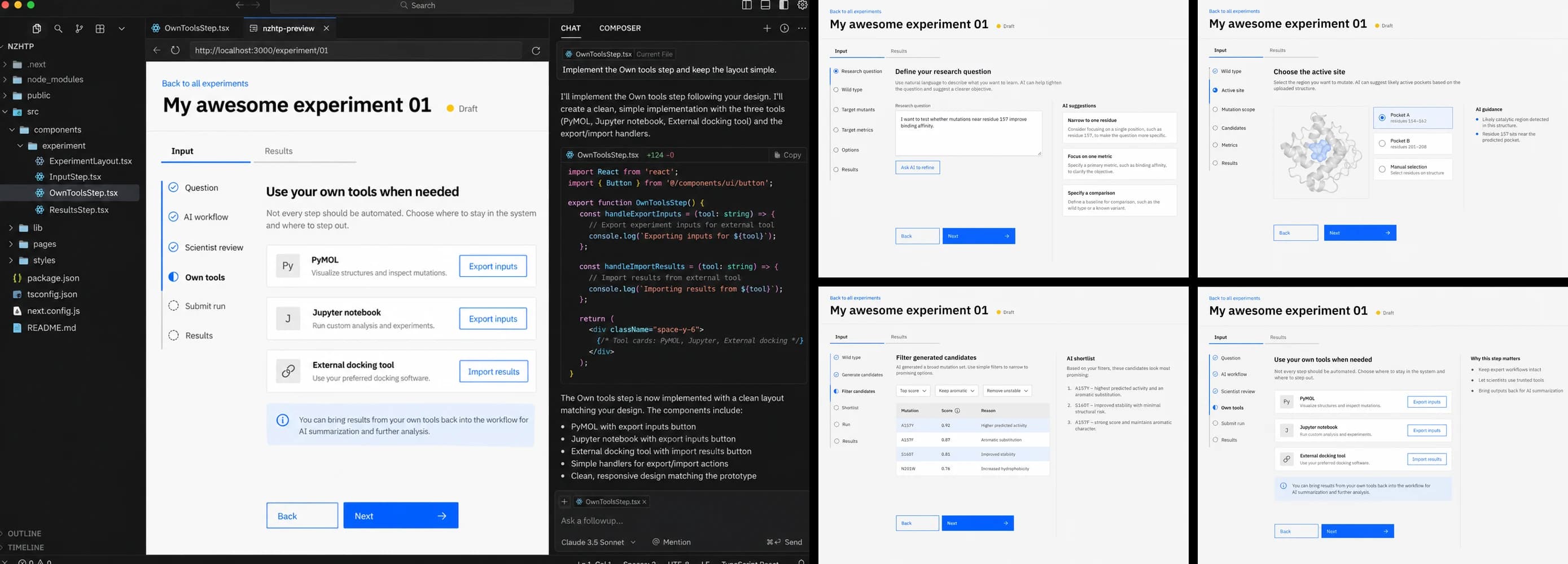Click Export inputs for PyMOL in preview

coord(493,266)
